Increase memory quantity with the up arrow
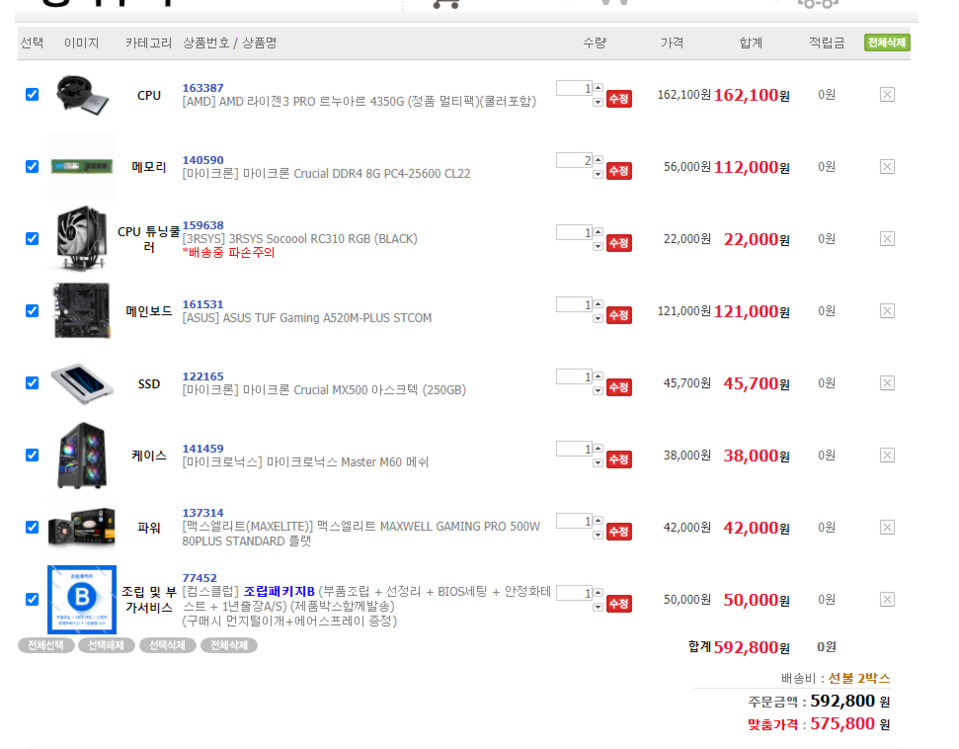 coord(598,160)
